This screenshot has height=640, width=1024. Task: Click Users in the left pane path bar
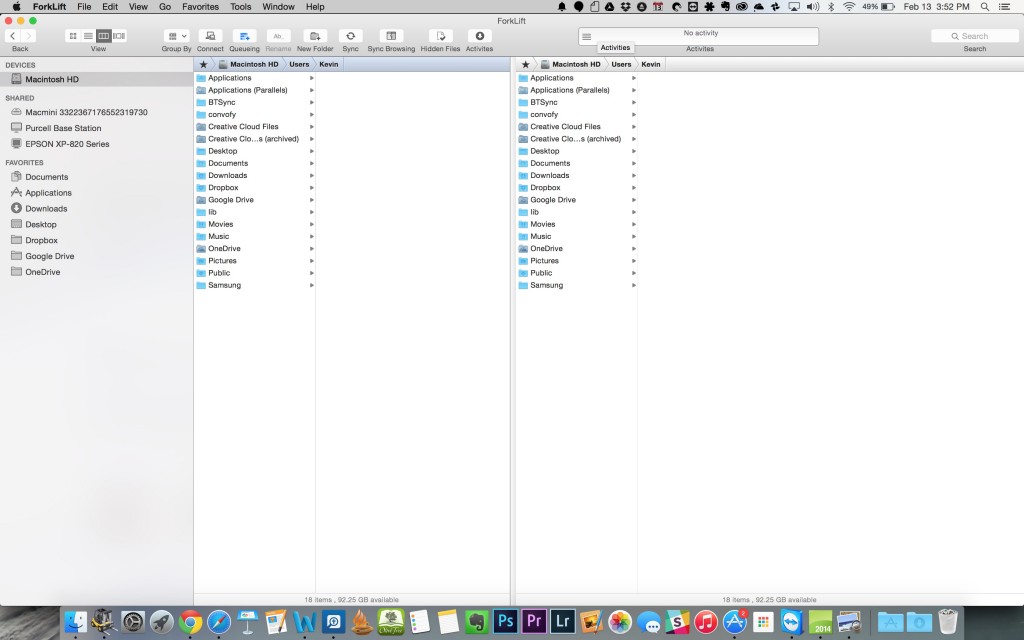299,64
